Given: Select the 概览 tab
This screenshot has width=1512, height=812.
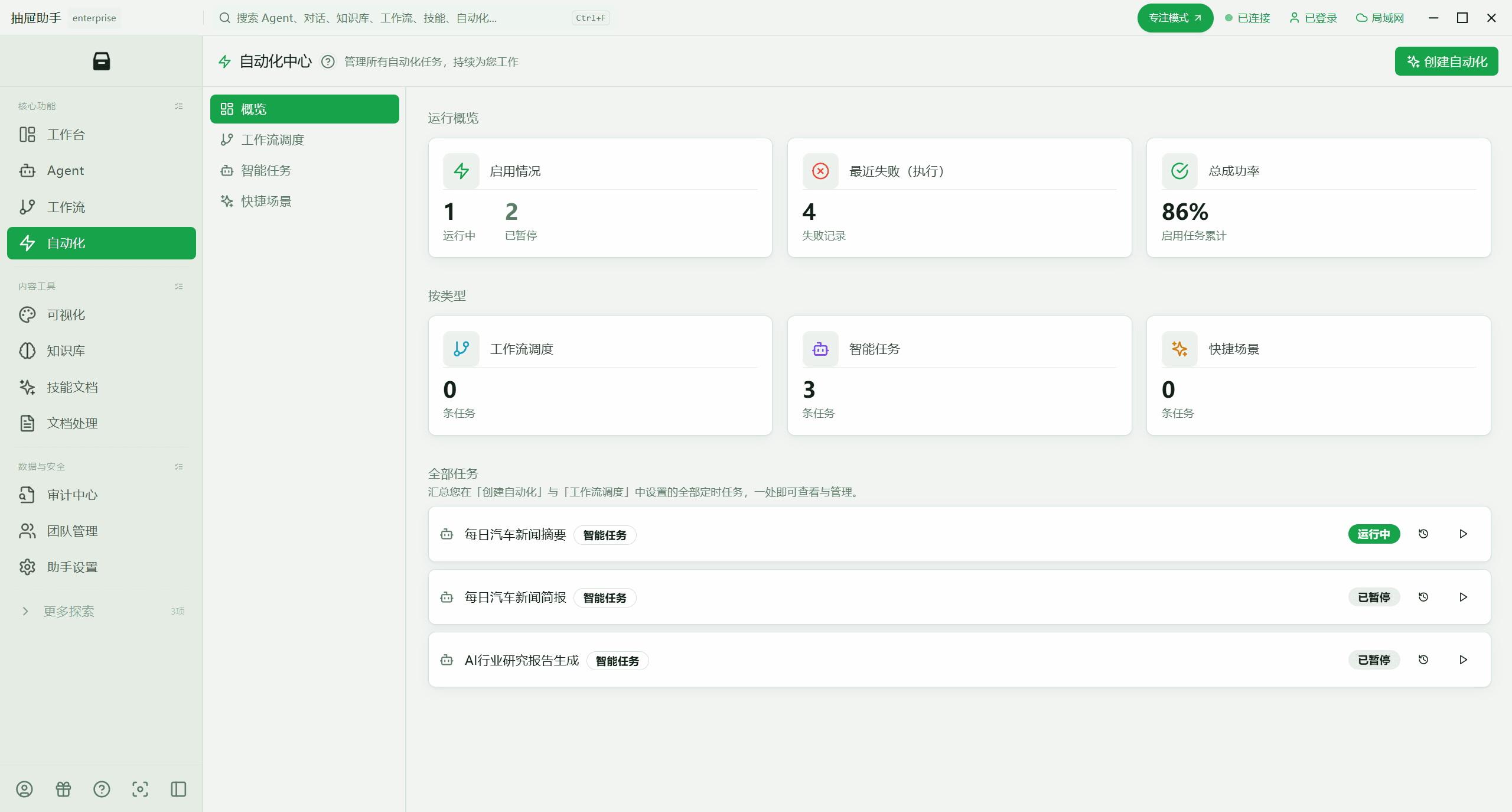Looking at the screenshot, I should pyautogui.click(x=305, y=109).
